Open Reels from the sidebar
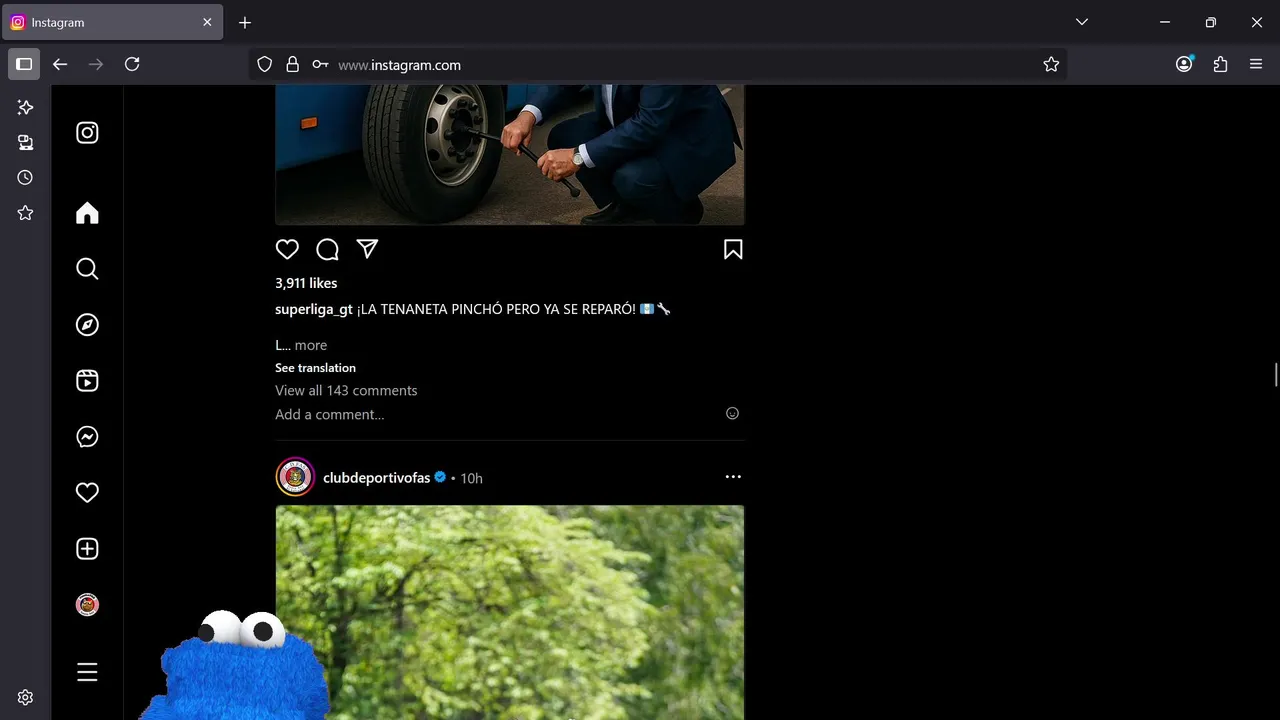Screen dimensions: 1280x720 coord(87,381)
